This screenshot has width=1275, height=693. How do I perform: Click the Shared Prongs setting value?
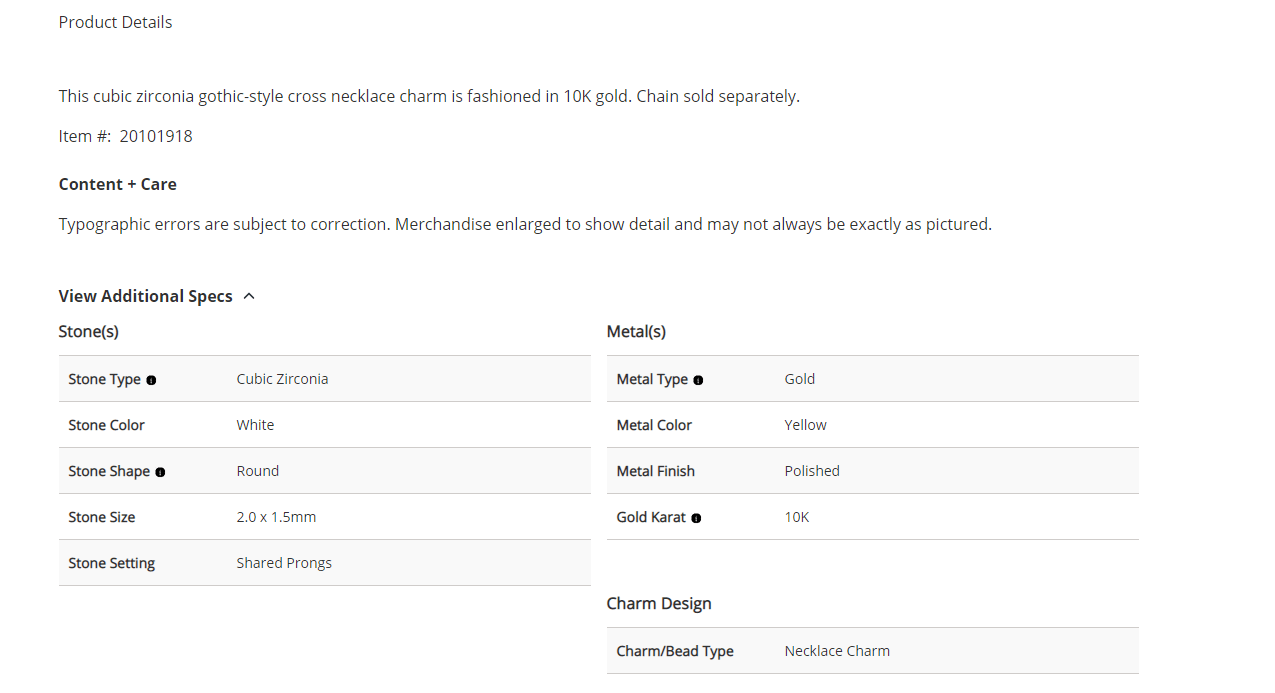pos(284,563)
